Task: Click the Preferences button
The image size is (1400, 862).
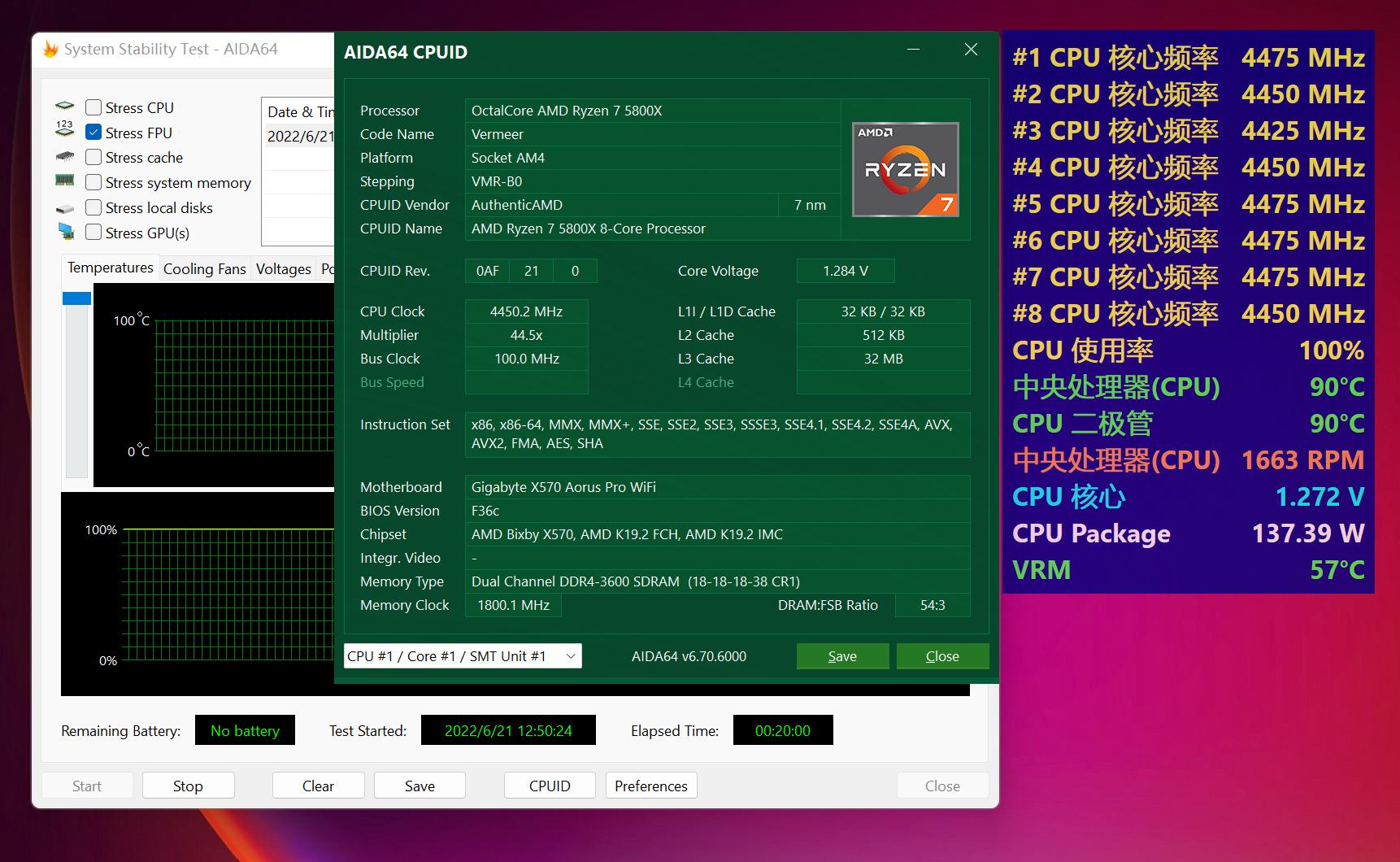Action: (650, 785)
